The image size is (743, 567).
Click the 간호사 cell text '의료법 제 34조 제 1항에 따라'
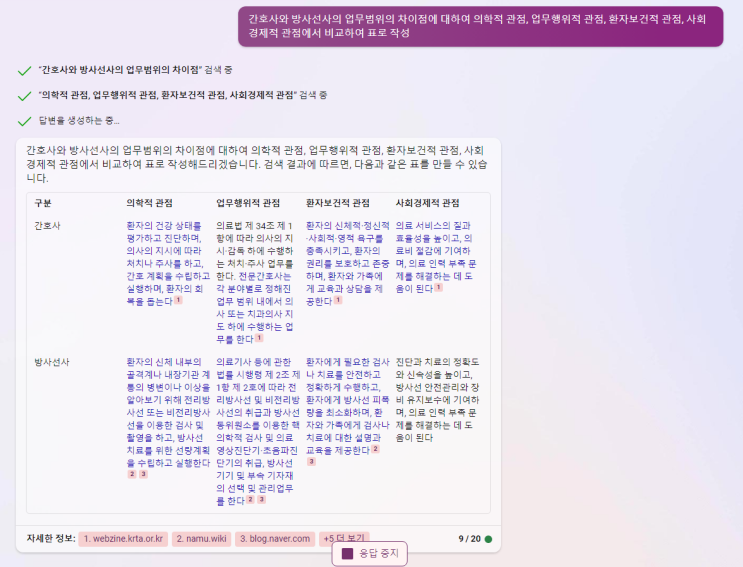[254, 232]
